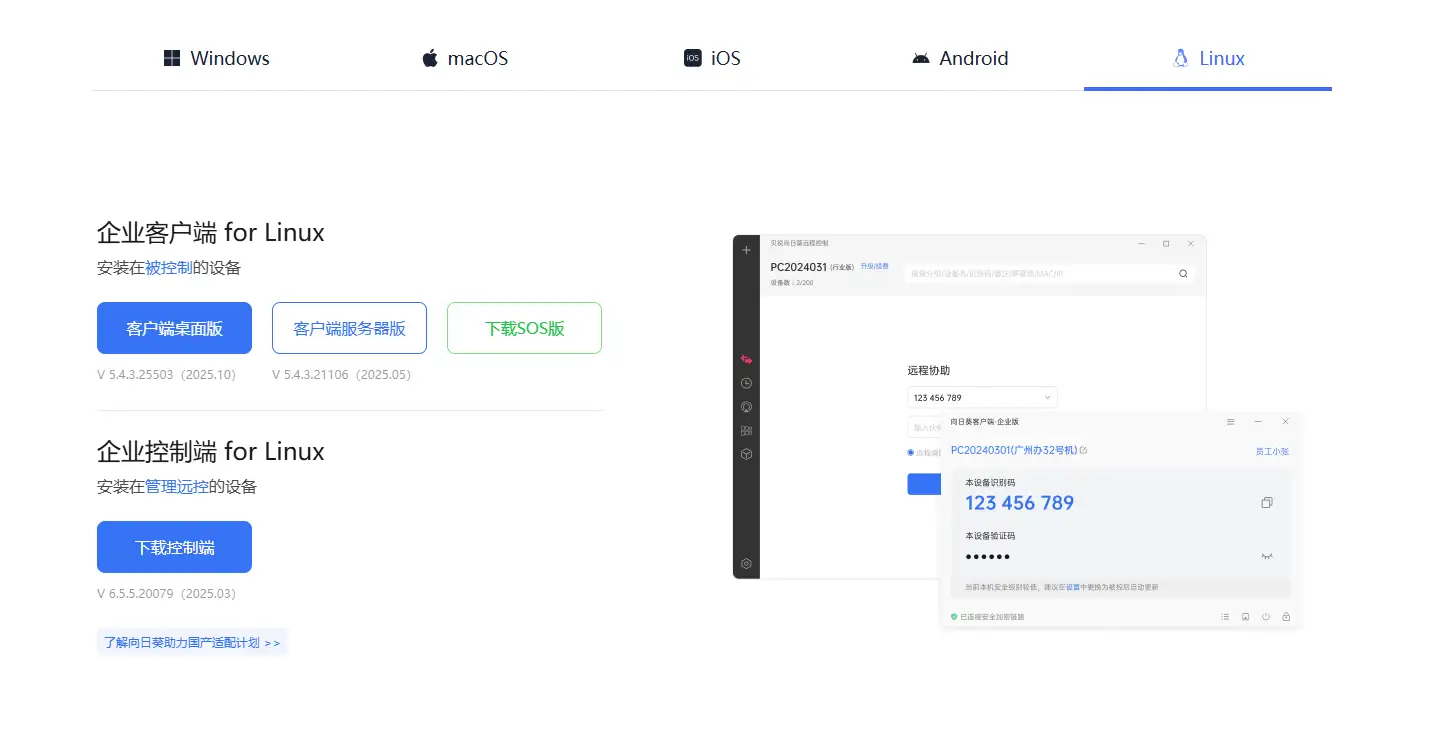Expand the identification code dropdown

point(1046,397)
